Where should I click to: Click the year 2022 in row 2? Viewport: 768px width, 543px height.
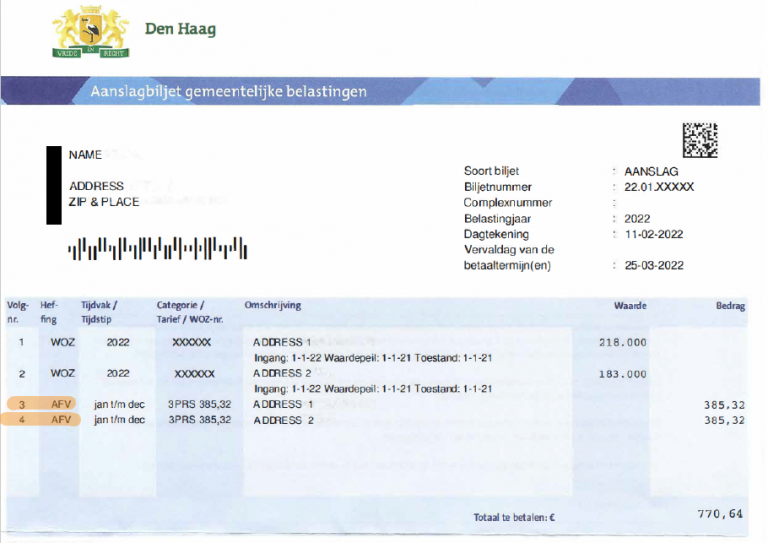tap(118, 374)
